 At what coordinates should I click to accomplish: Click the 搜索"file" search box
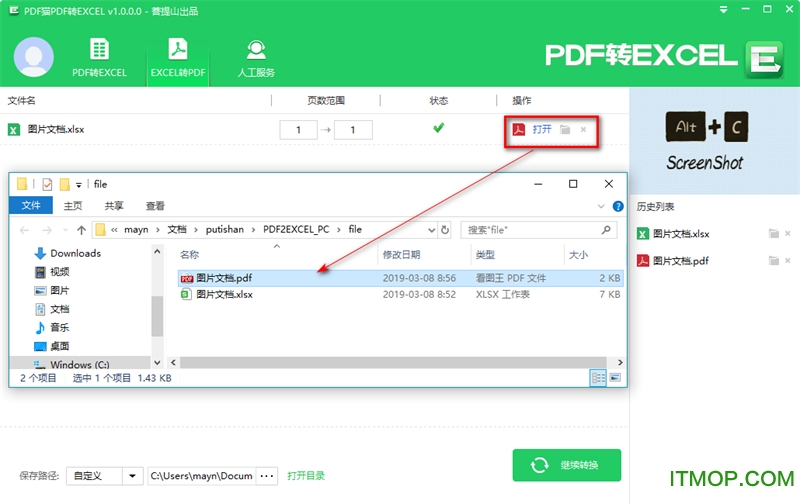[539, 230]
